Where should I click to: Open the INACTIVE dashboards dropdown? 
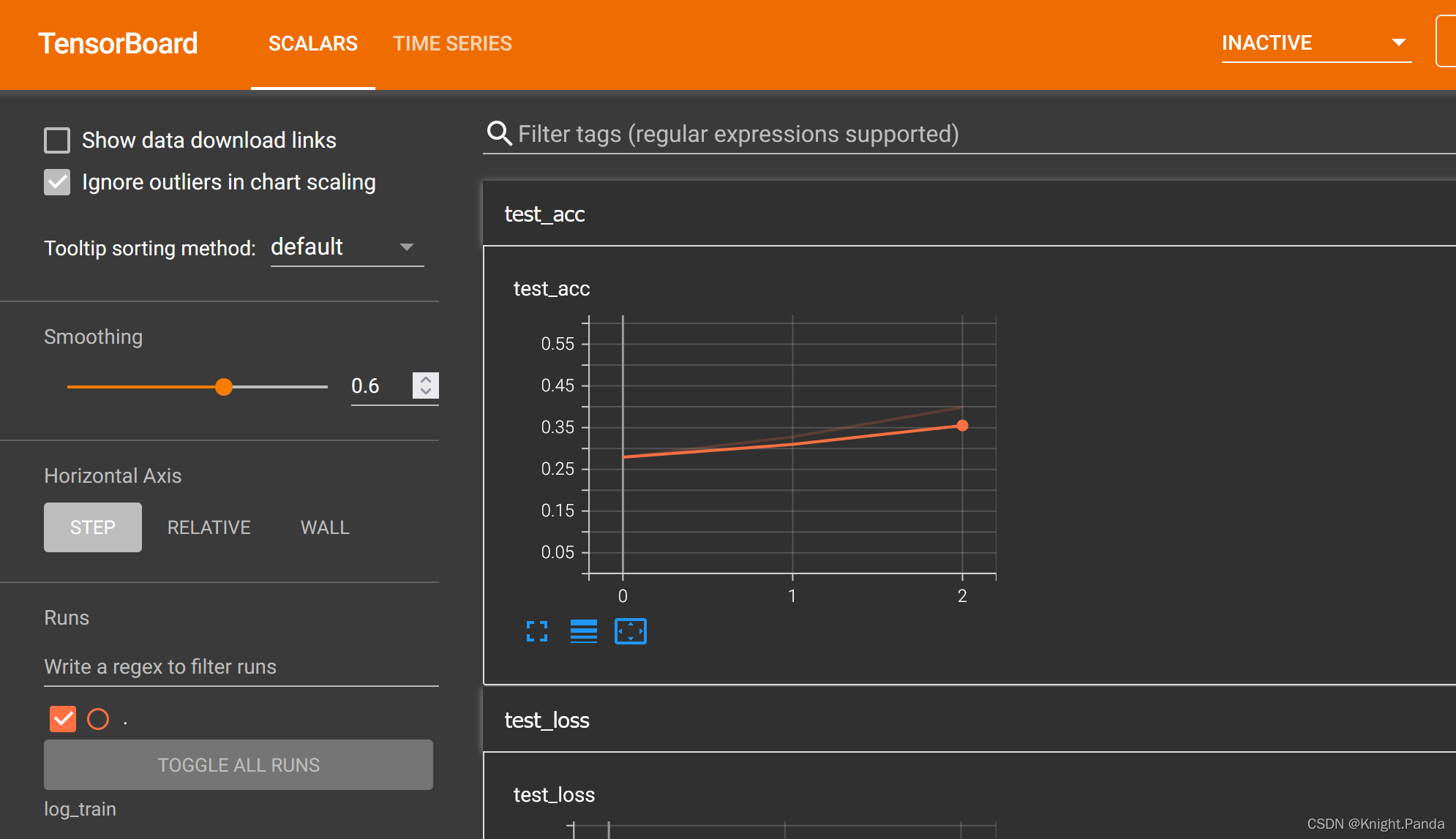coord(1316,43)
